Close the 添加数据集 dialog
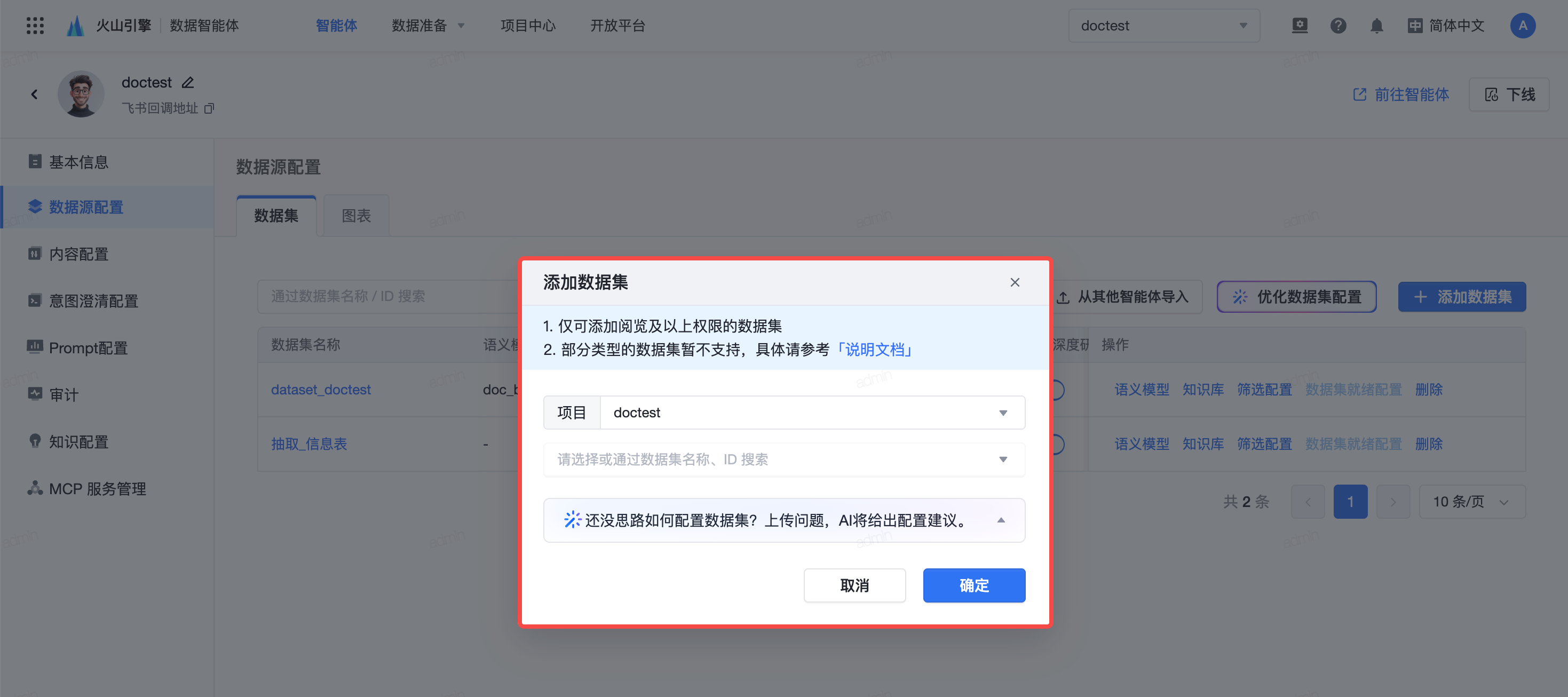 tap(1015, 282)
